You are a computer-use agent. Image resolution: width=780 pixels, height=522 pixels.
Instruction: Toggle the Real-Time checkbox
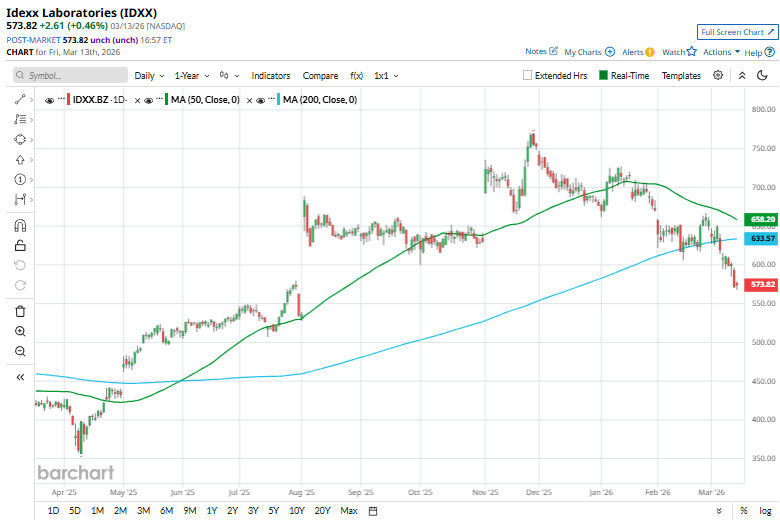pyautogui.click(x=604, y=75)
